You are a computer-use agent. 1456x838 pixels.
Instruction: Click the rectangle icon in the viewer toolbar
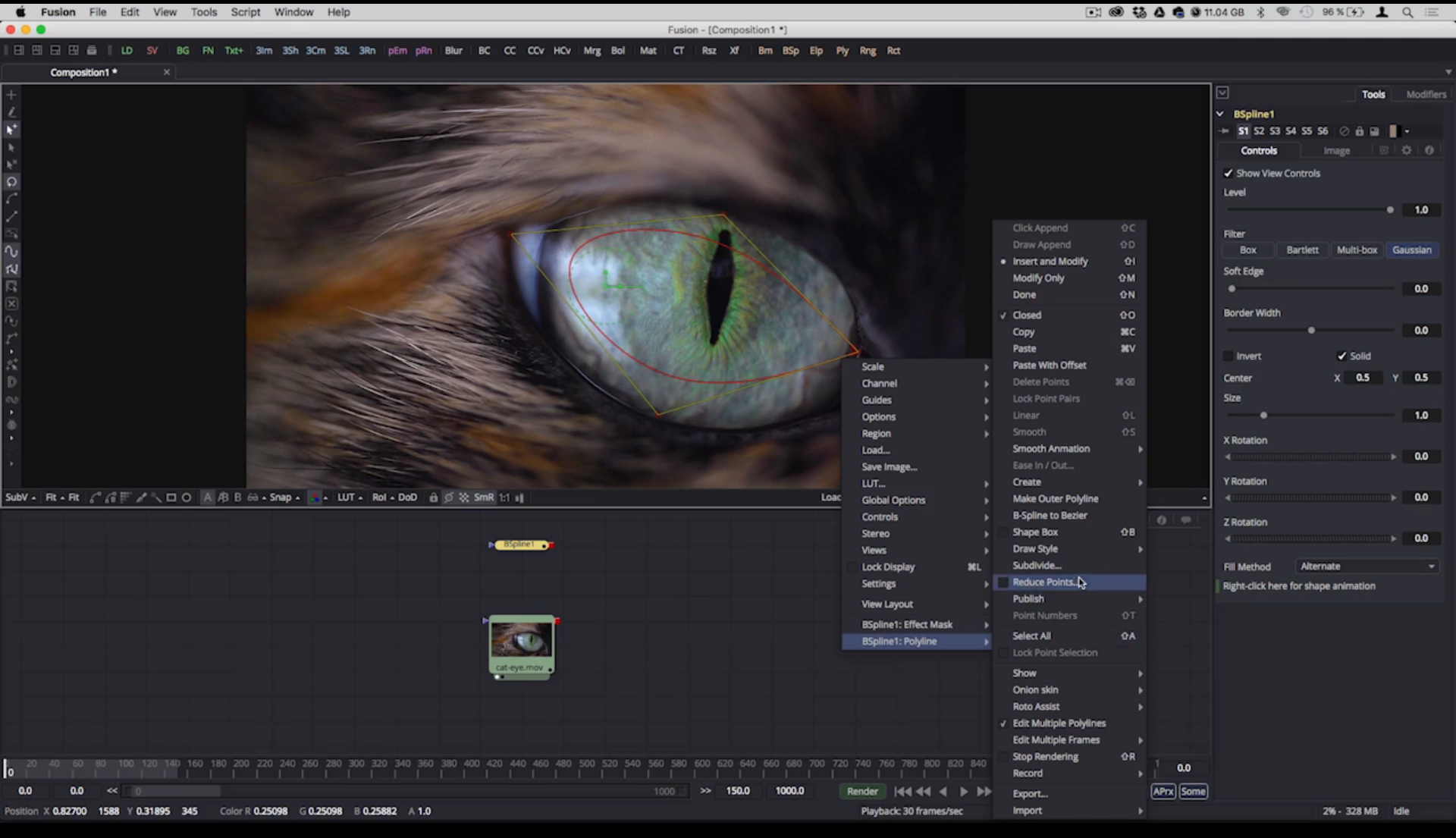171,497
